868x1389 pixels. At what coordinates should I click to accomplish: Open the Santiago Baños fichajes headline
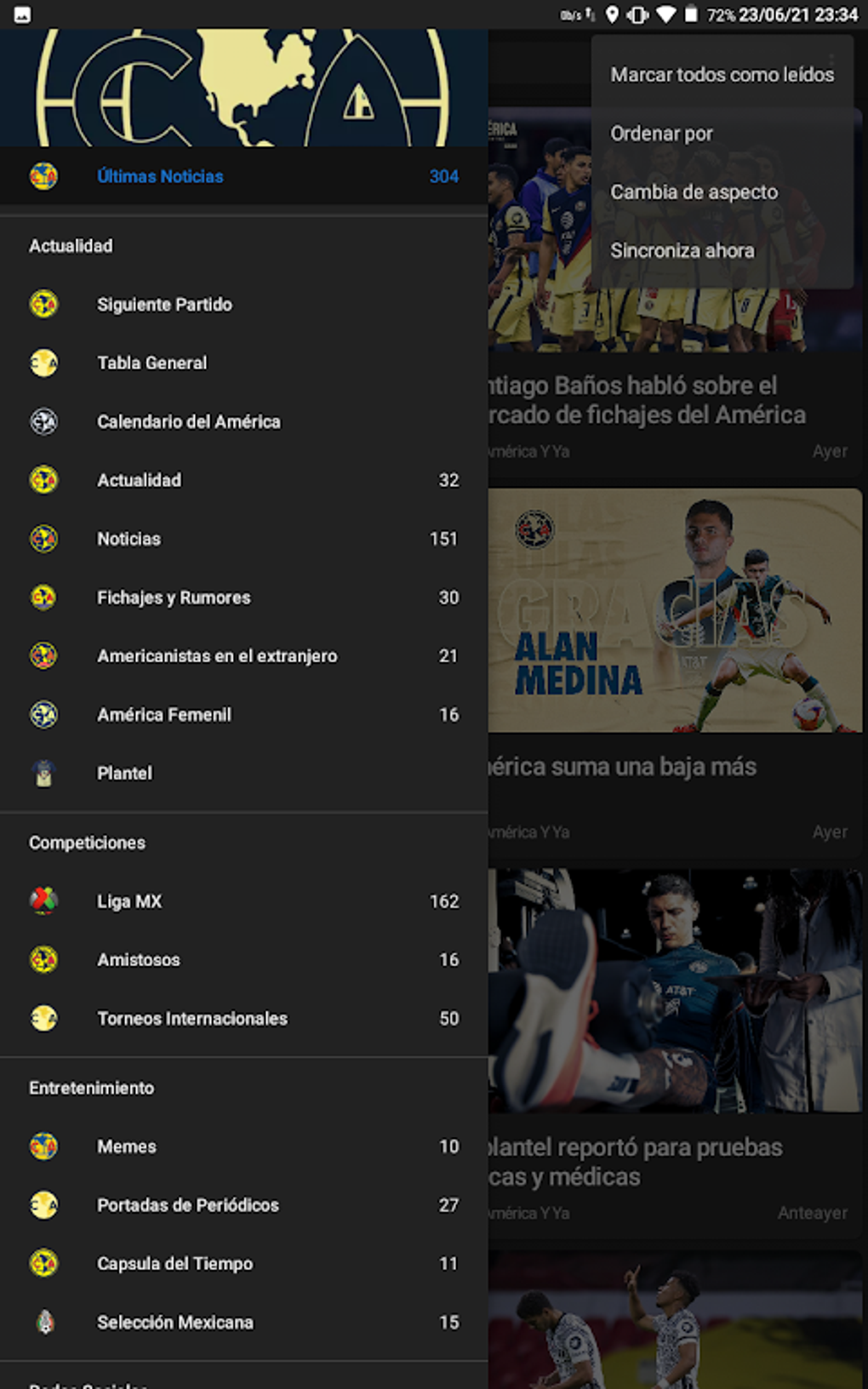click(x=647, y=400)
